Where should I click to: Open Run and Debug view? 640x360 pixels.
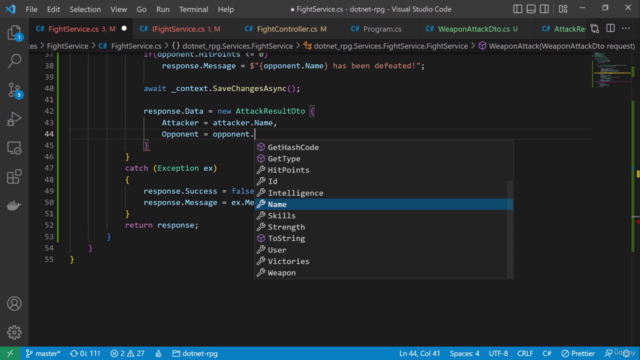tap(14, 119)
